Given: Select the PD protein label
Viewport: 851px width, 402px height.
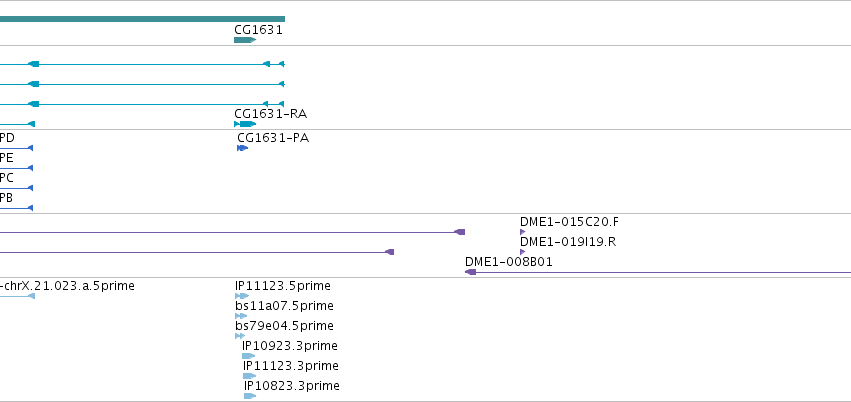Looking at the screenshot, I should 7,138.
